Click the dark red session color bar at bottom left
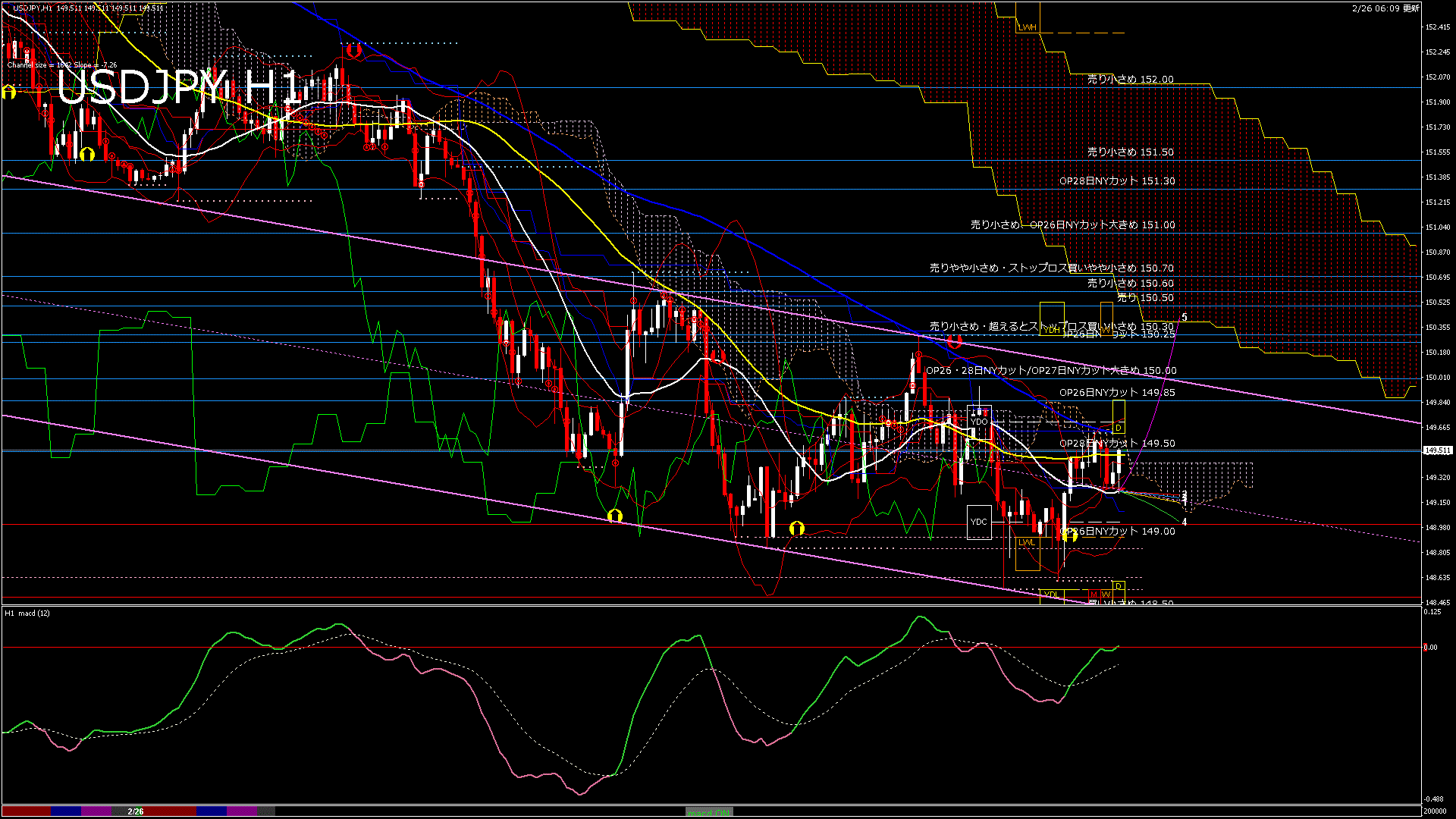Screen dimensions: 1456x819 click(x=26, y=811)
